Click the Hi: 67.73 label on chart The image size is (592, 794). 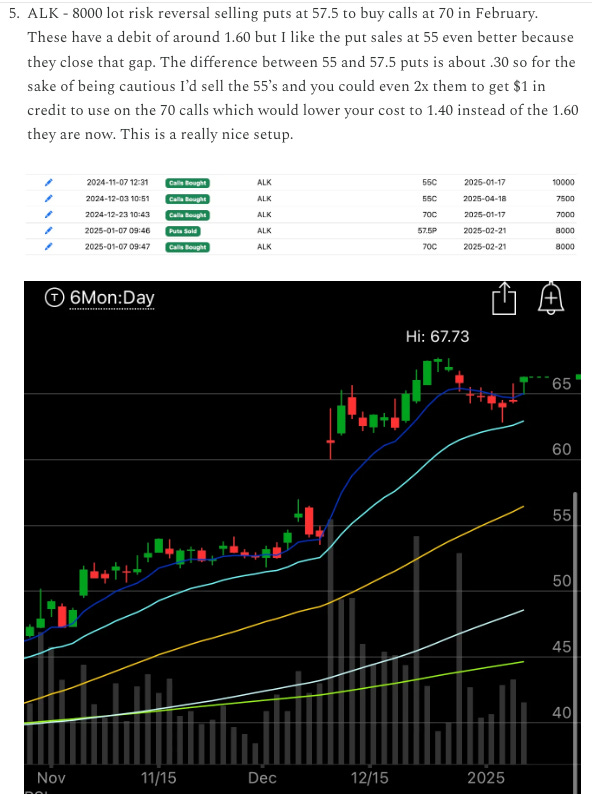[438, 336]
